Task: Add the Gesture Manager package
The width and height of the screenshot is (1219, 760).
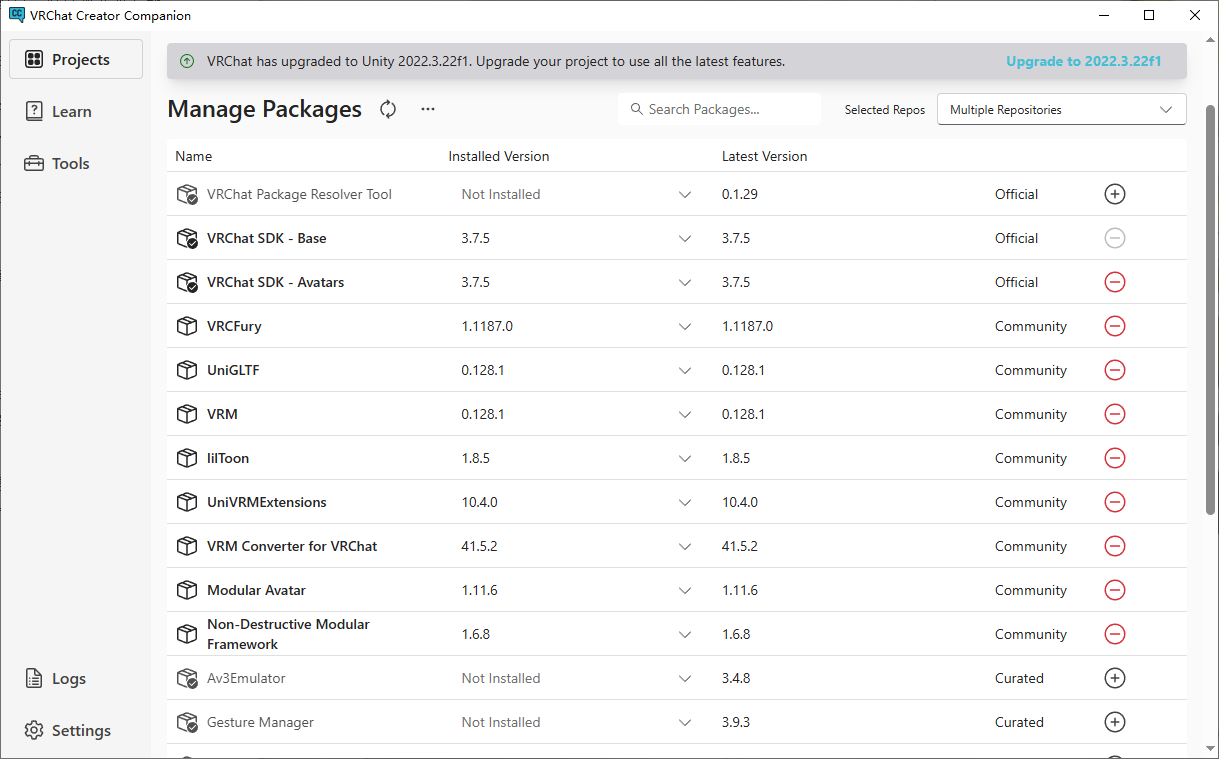Action: 1115,722
